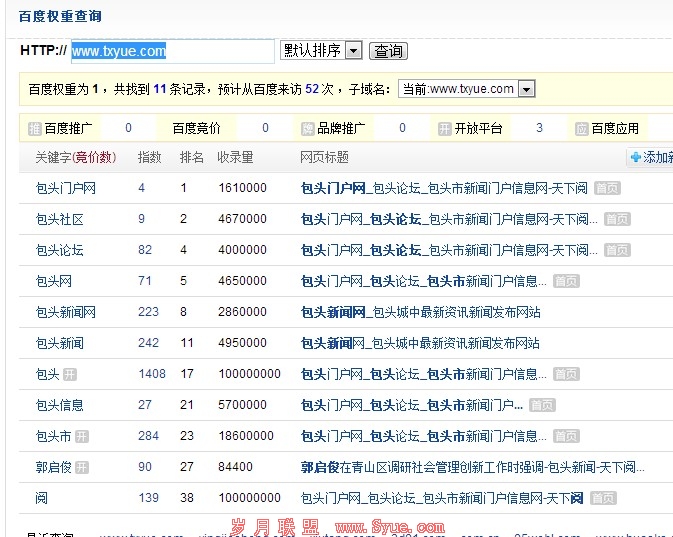
Task: Sort by 关键字(竞价数) column header
Action: tap(76, 158)
